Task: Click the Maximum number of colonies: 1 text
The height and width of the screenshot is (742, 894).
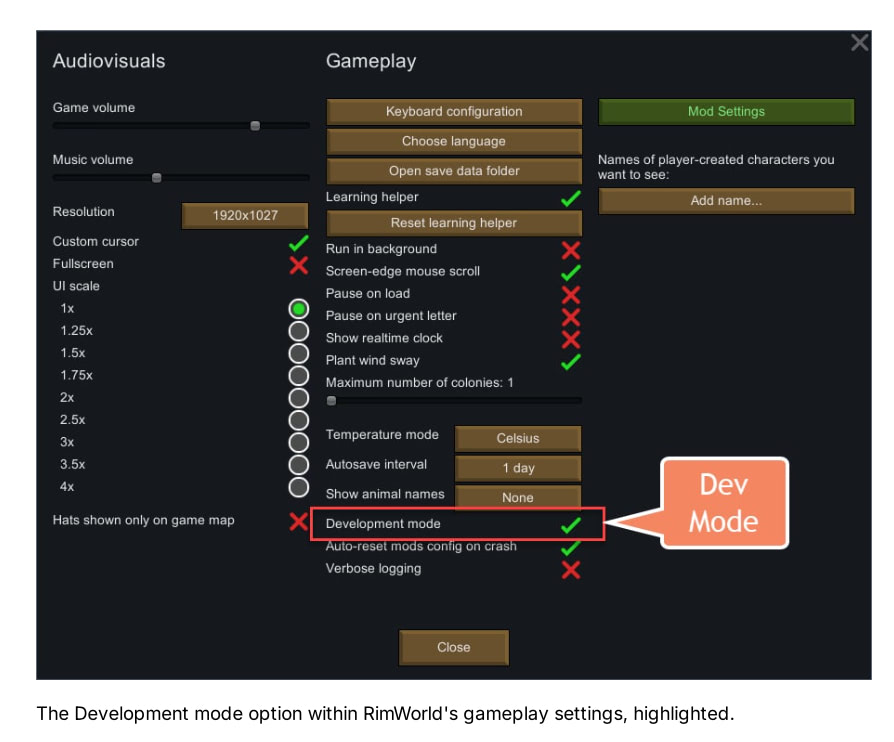Action: point(419,383)
